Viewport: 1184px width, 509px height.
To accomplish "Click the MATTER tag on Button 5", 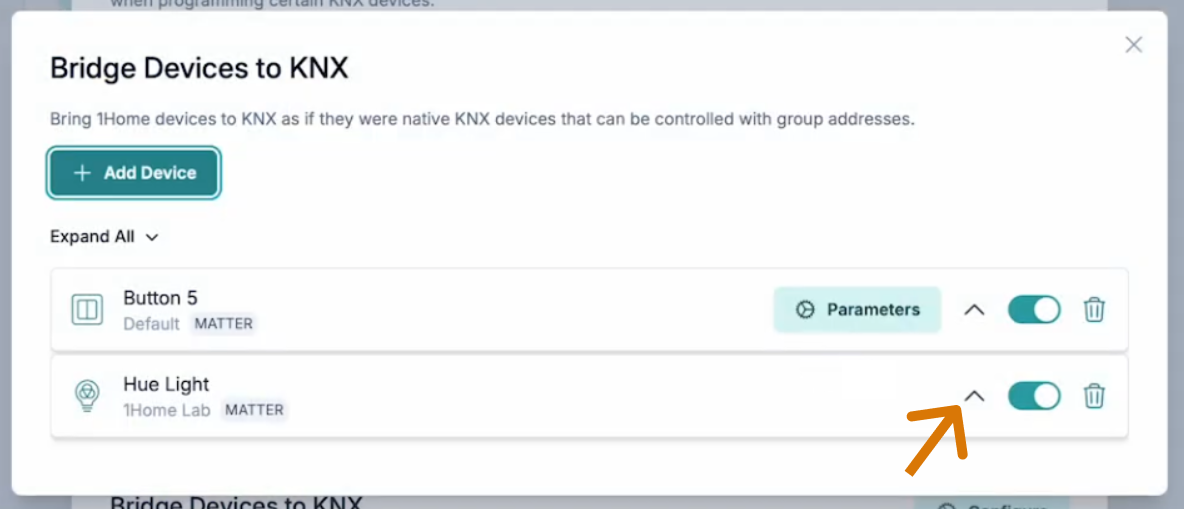I will 224,324.
